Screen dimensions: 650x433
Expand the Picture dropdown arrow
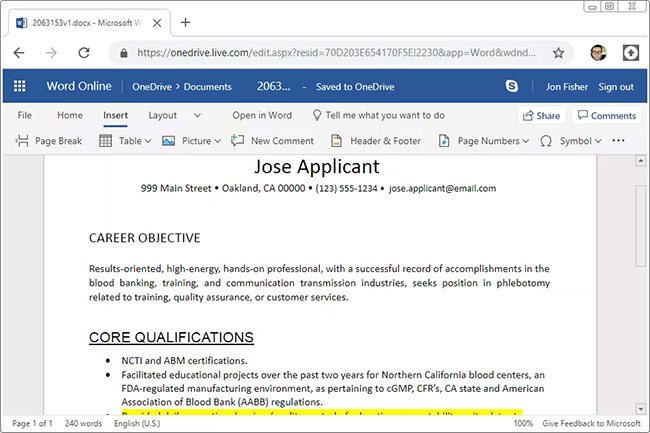point(218,141)
